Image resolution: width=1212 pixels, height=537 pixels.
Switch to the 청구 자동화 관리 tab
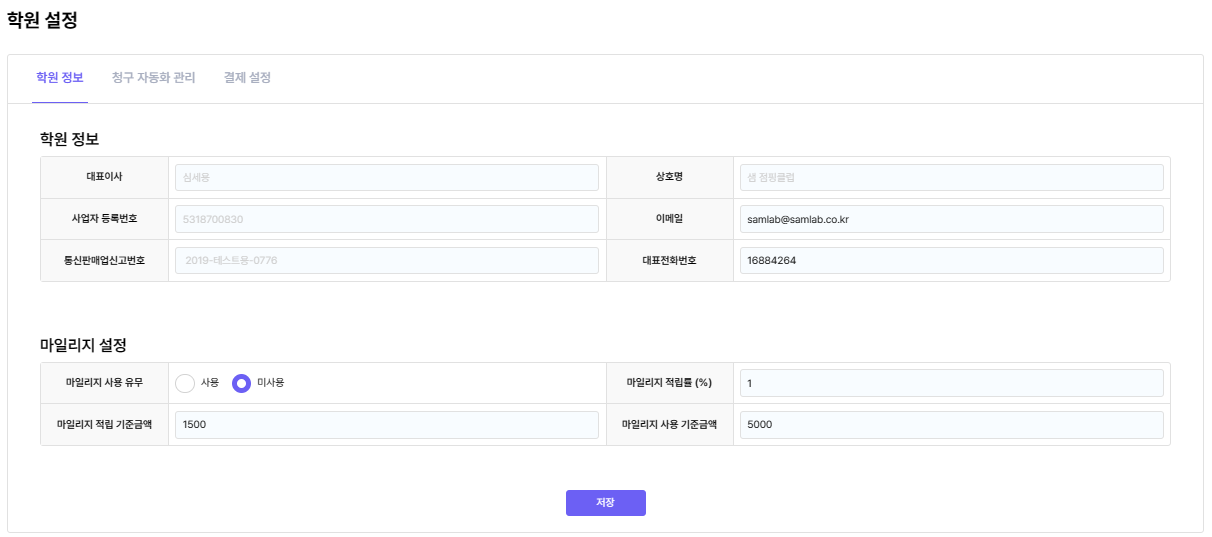[x=154, y=78]
